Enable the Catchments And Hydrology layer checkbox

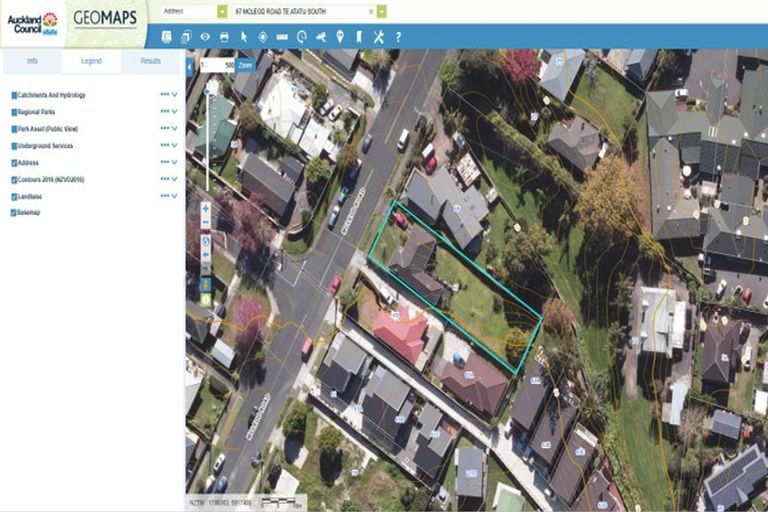[14, 95]
